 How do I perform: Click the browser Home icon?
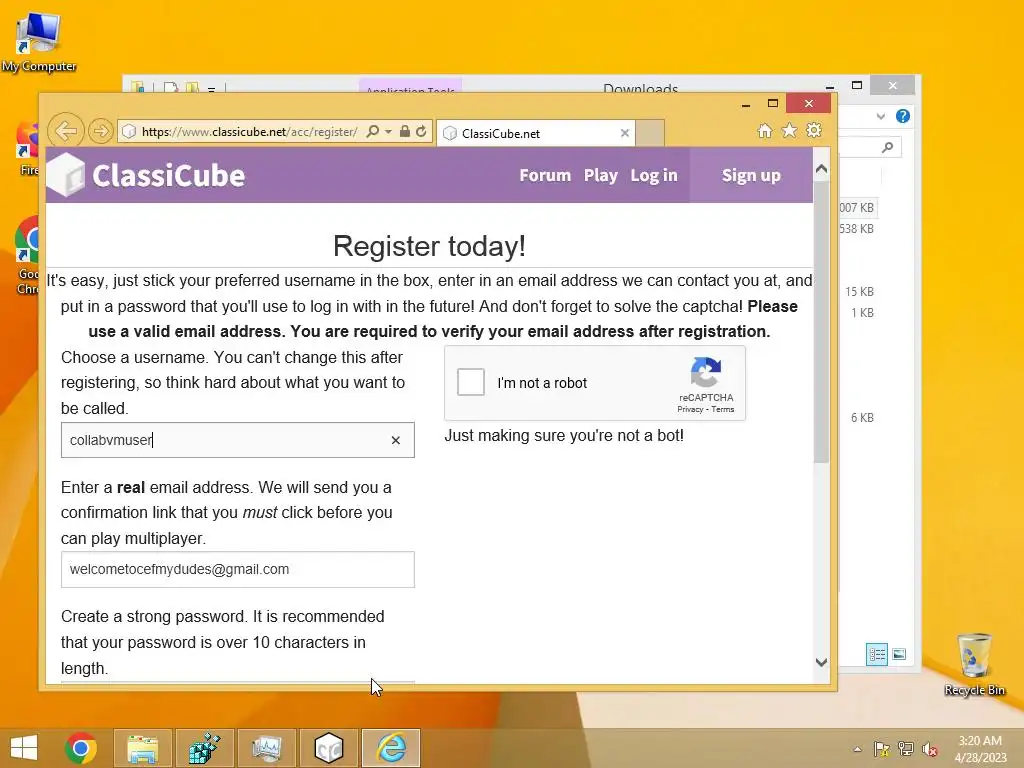(x=765, y=131)
